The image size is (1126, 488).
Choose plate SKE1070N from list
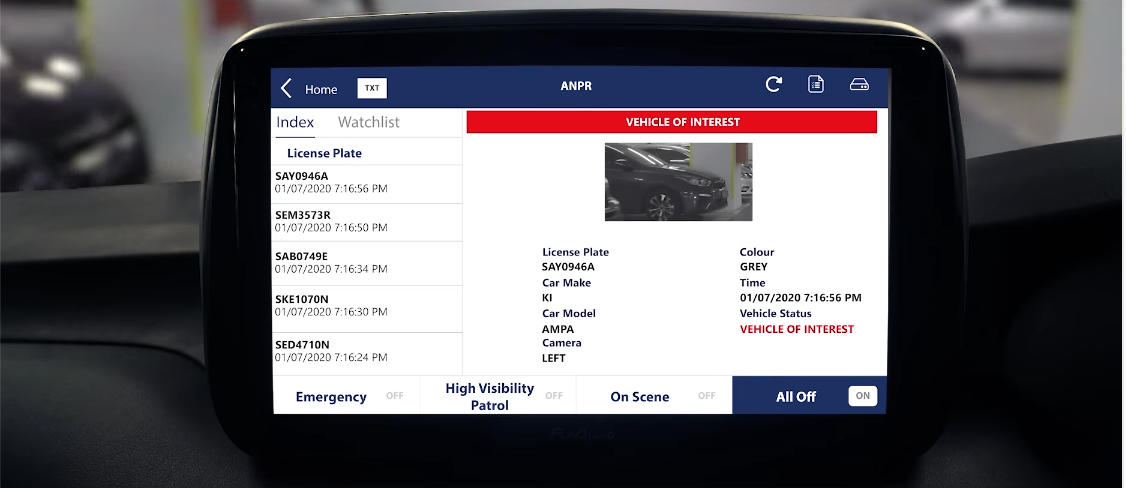pos(366,306)
